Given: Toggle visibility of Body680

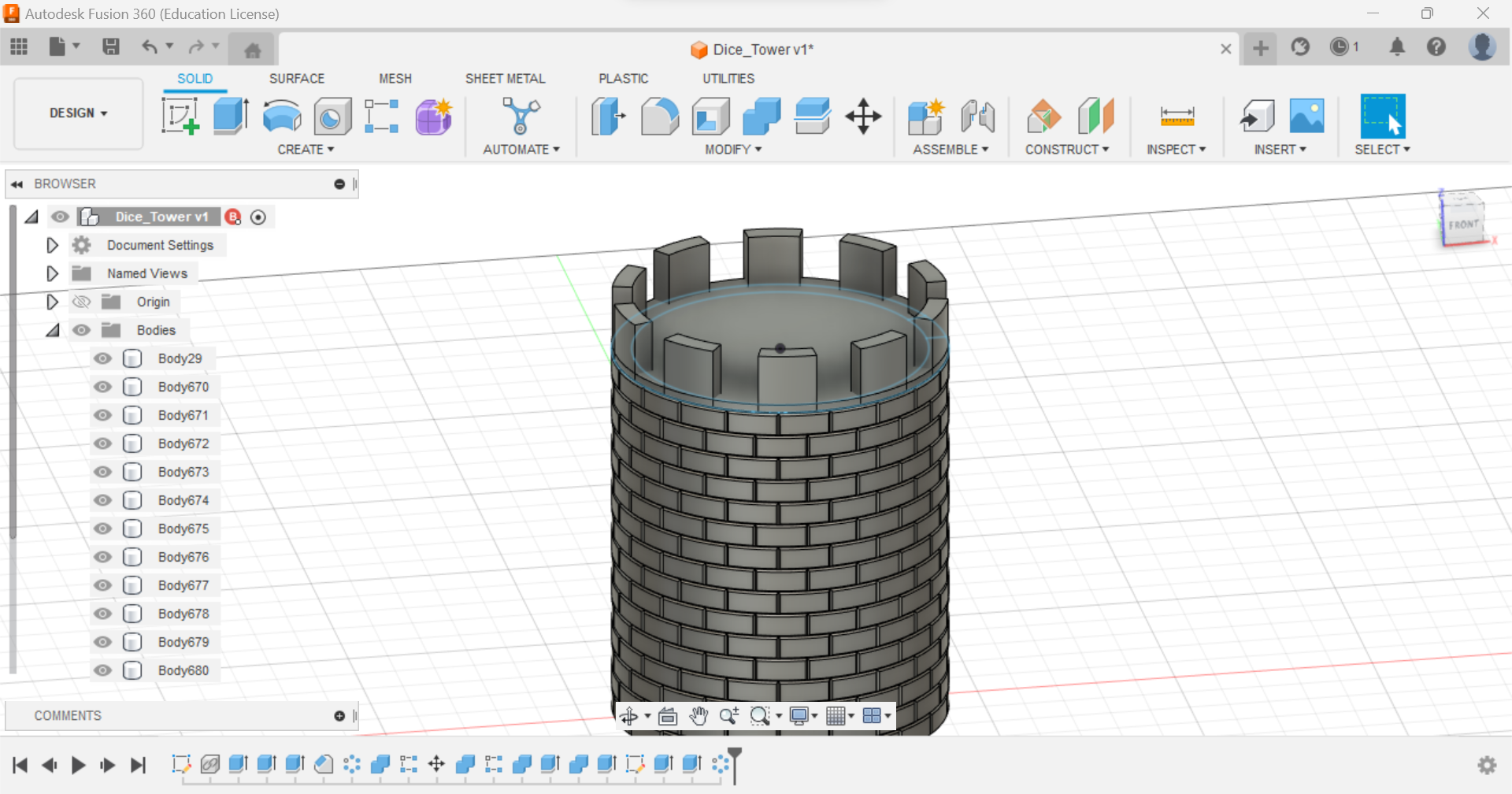Looking at the screenshot, I should (102, 670).
